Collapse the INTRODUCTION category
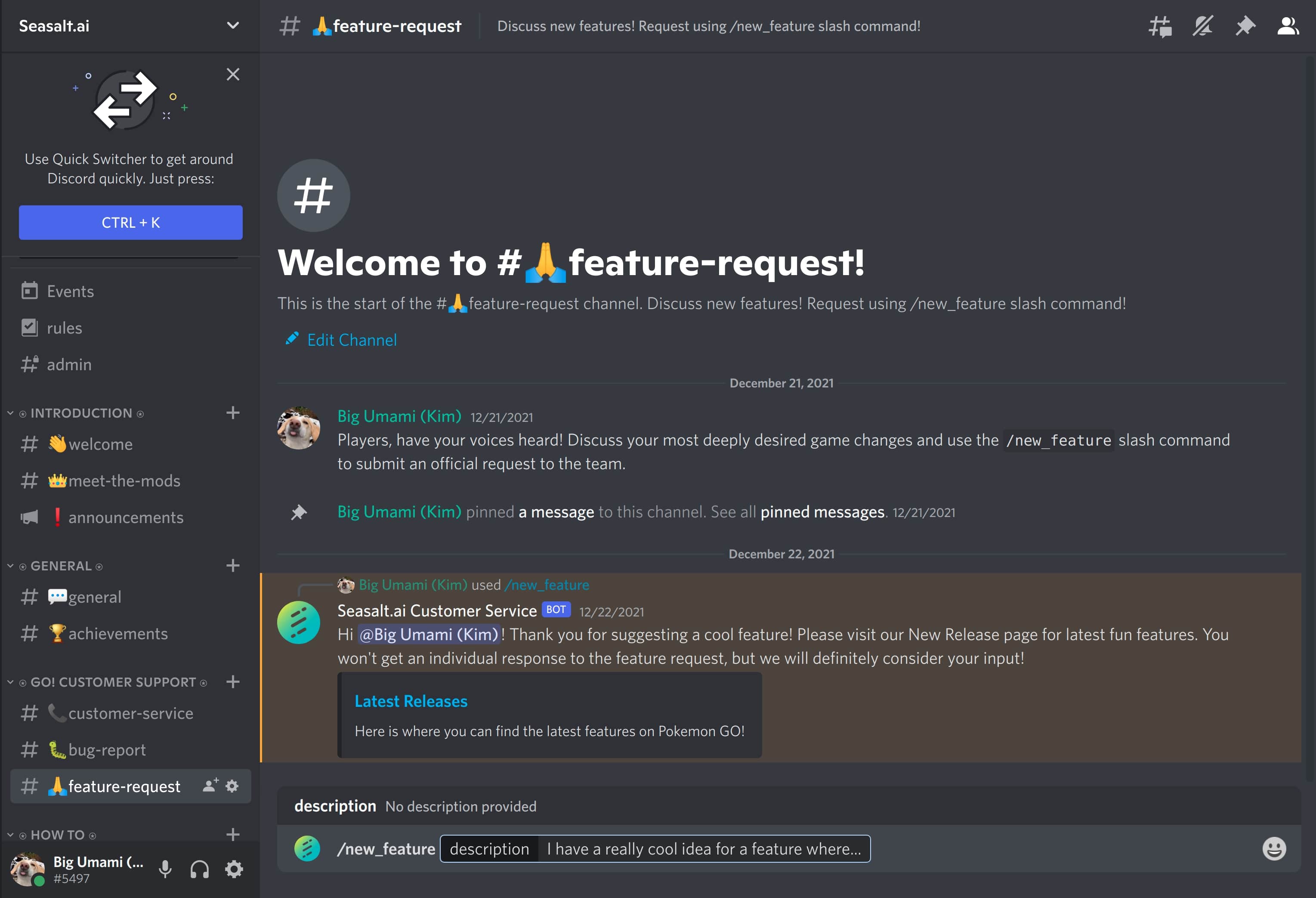Screen dimensions: 1316x898 point(9,412)
